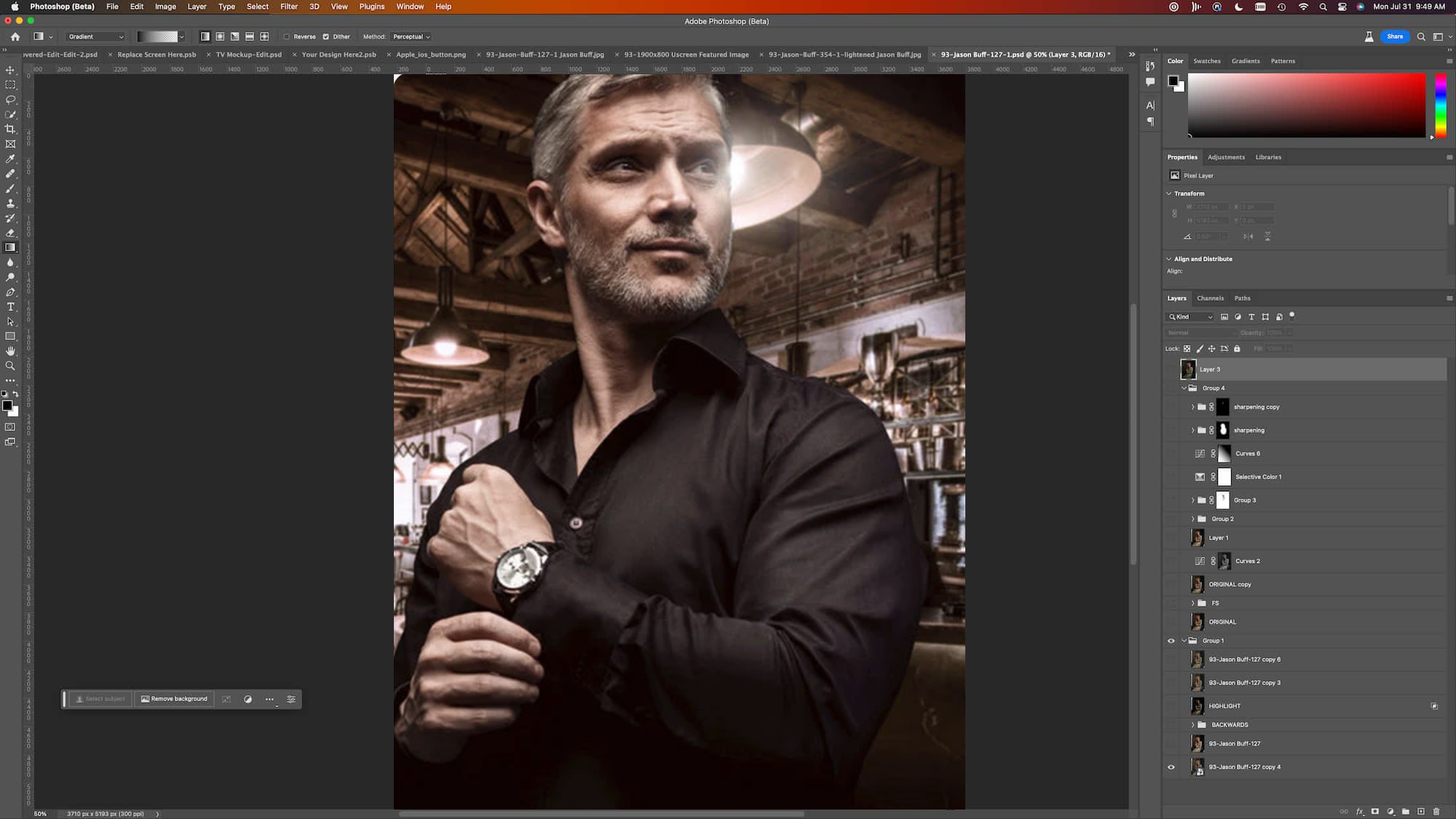Open the Filter menu
This screenshot has height=819, width=1456.
tap(288, 7)
